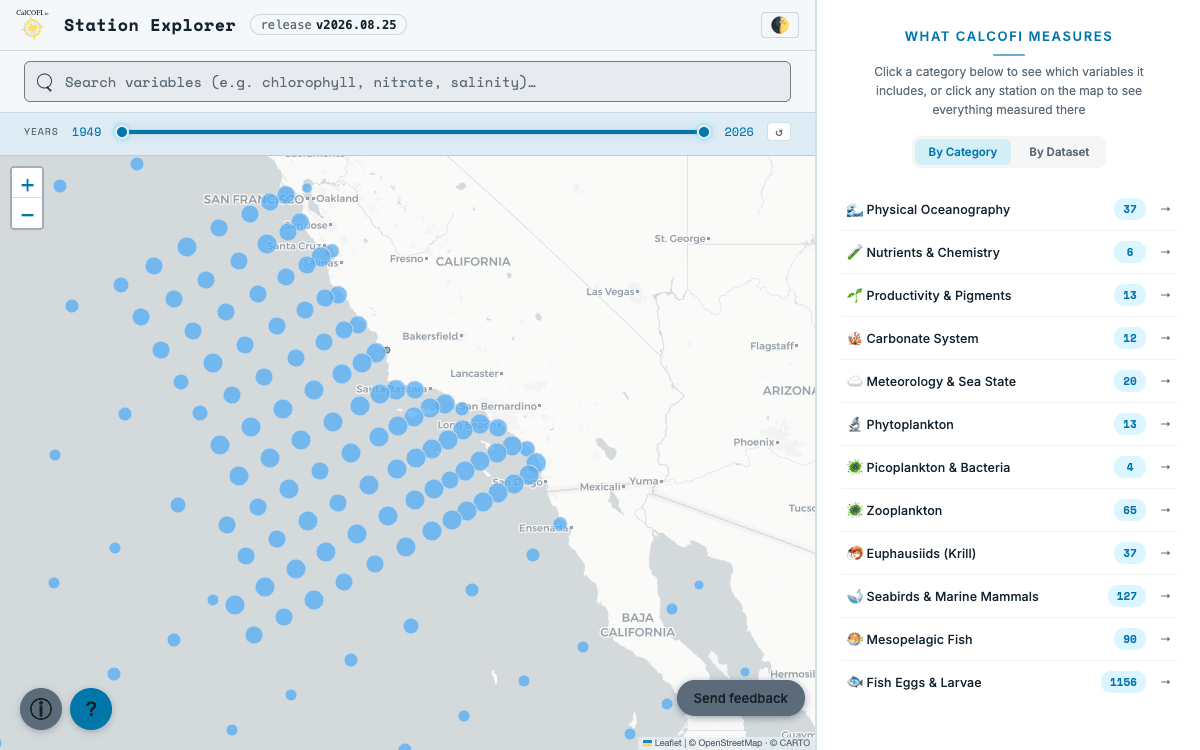Click the Phytoplankton microscope icon
The height and width of the screenshot is (750, 1200).
point(854,425)
